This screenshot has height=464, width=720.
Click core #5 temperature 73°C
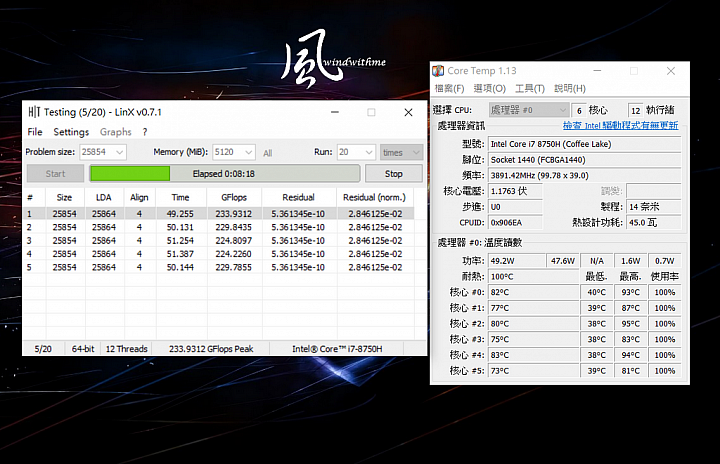pyautogui.click(x=533, y=370)
